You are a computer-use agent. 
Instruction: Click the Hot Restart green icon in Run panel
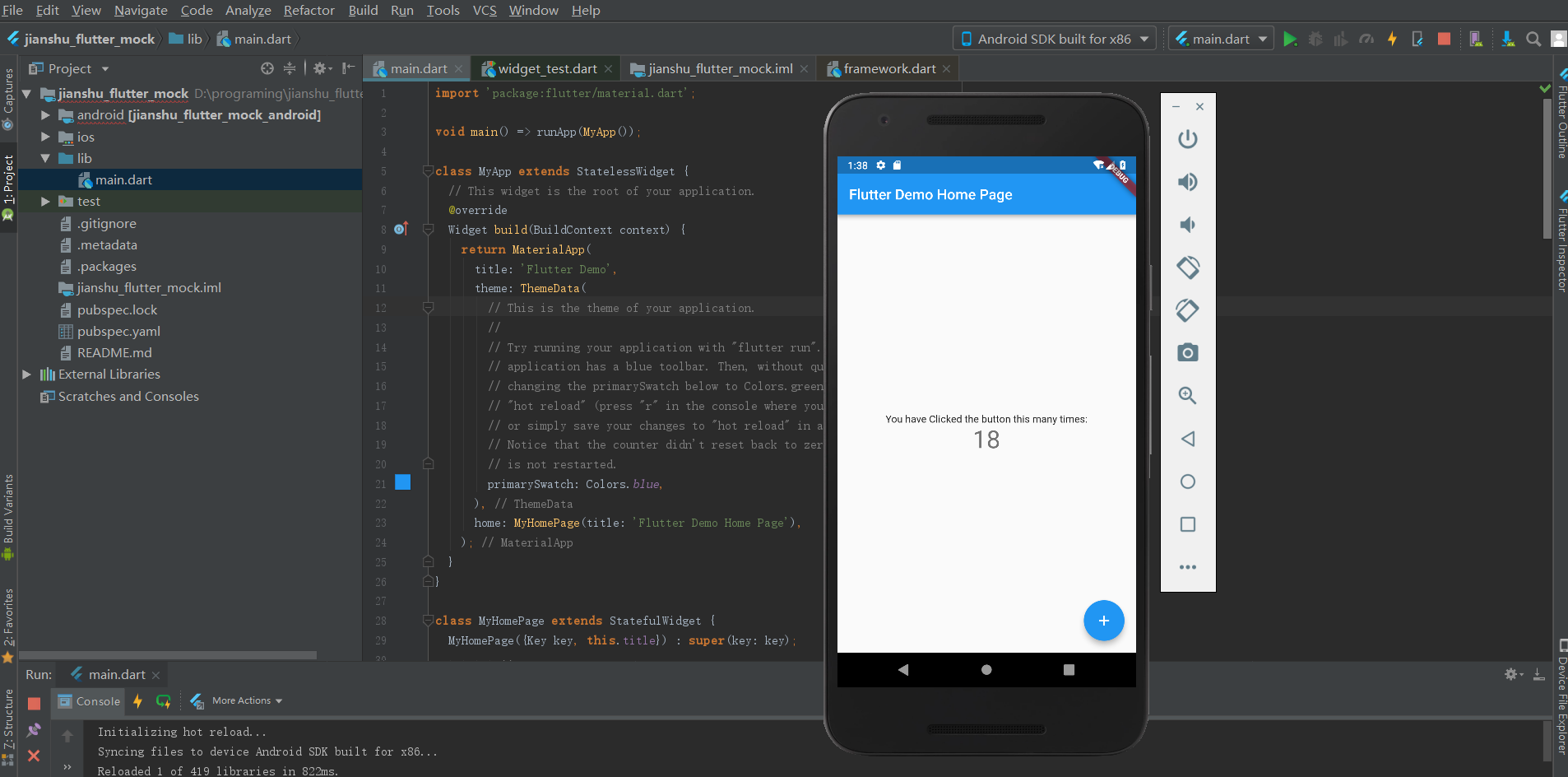click(x=163, y=701)
